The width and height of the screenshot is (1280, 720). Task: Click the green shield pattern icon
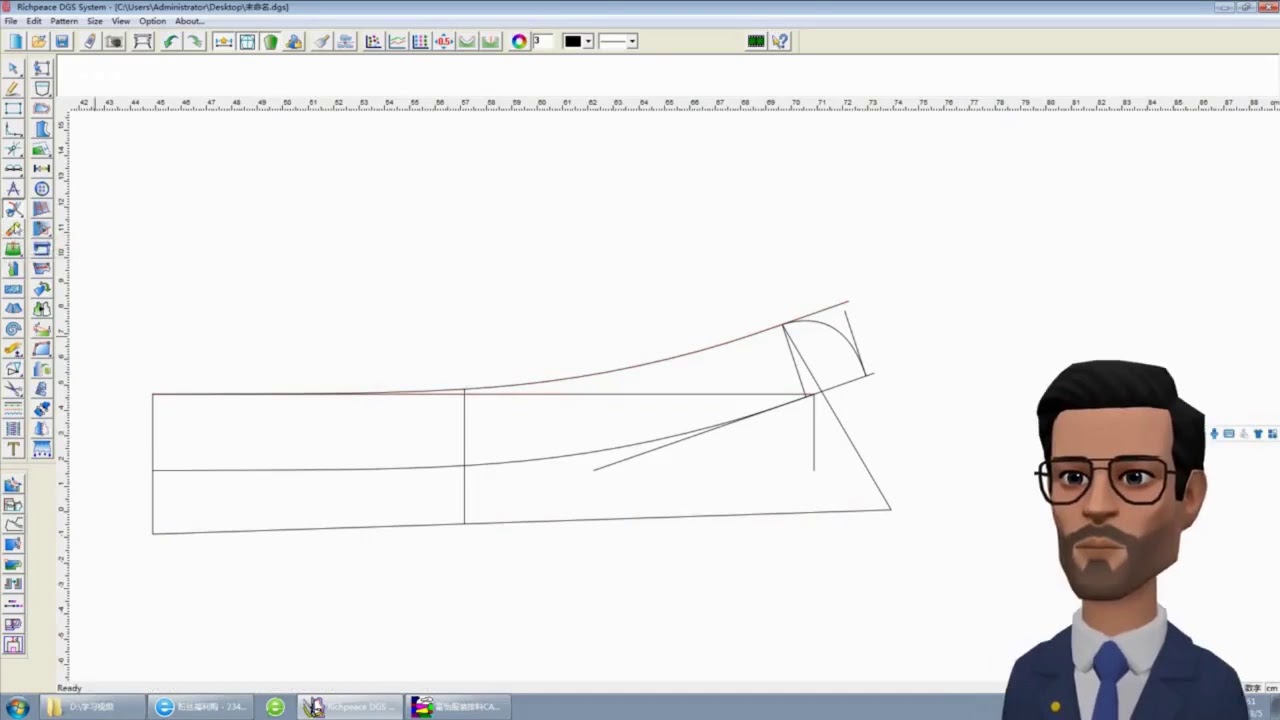pyautogui.click(x=270, y=41)
